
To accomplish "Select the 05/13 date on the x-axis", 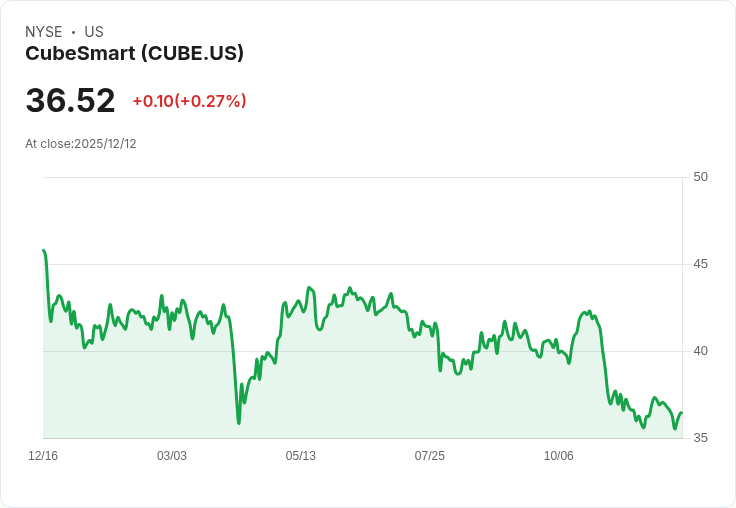I will pos(301,456).
